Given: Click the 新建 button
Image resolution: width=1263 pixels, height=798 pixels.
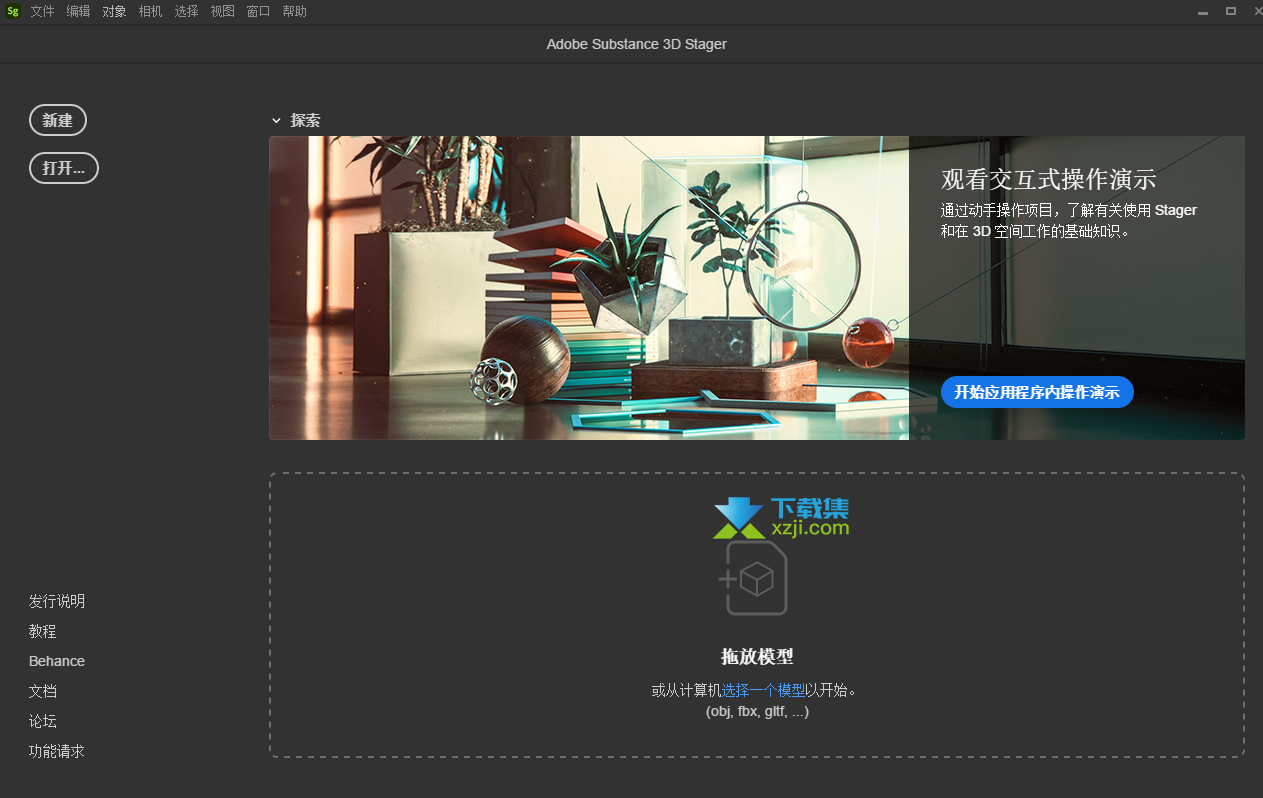Looking at the screenshot, I should pyautogui.click(x=58, y=120).
